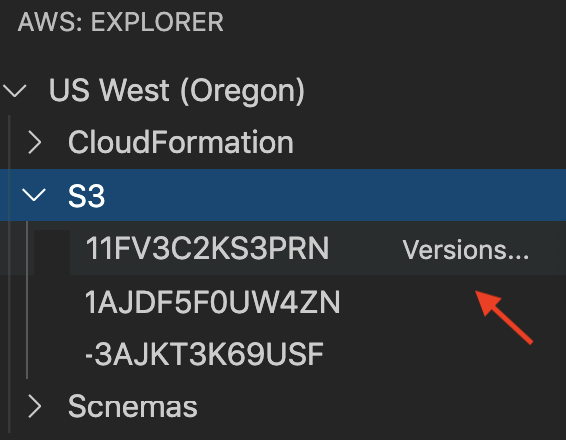Select the S3 label text
This screenshot has width=566, height=440.
[x=86, y=195]
